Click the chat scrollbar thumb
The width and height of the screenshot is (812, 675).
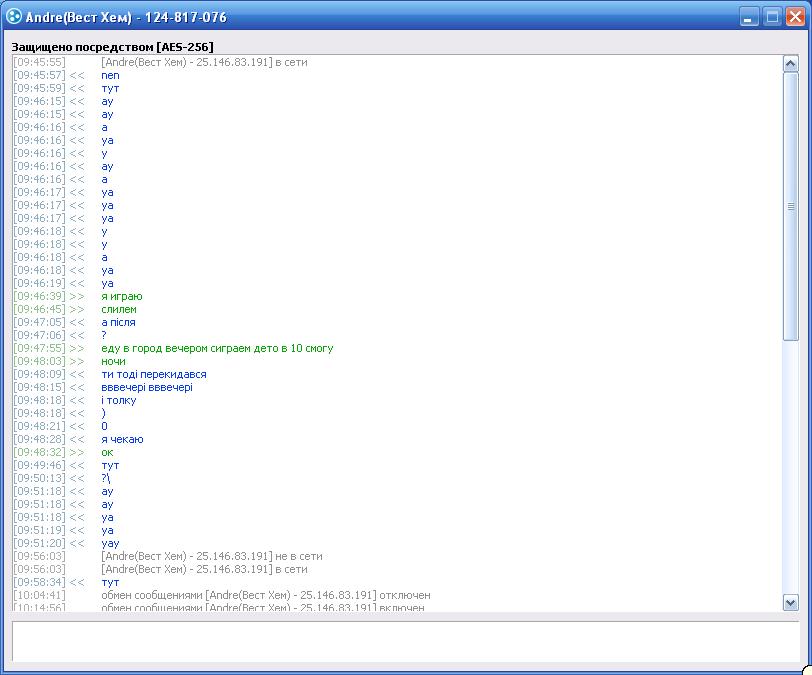point(790,206)
